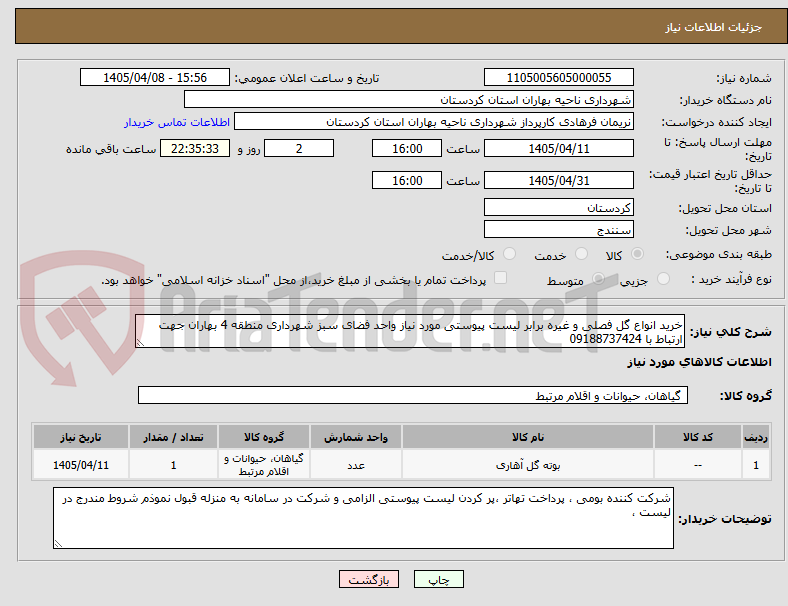Select the خدمت radio button
This screenshot has height=606, width=788.
581,254
